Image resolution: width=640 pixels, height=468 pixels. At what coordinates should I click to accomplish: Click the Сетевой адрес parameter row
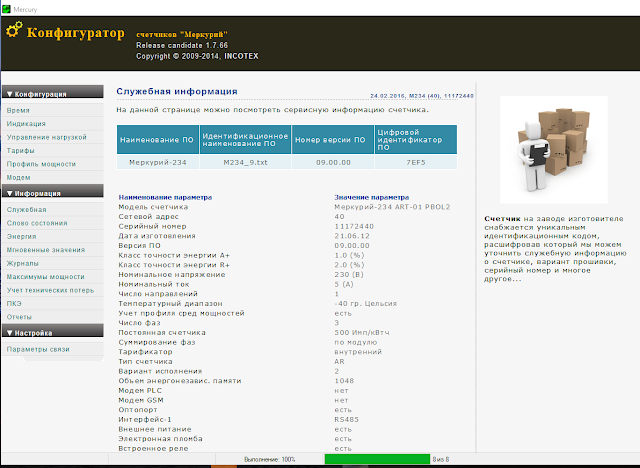286,217
